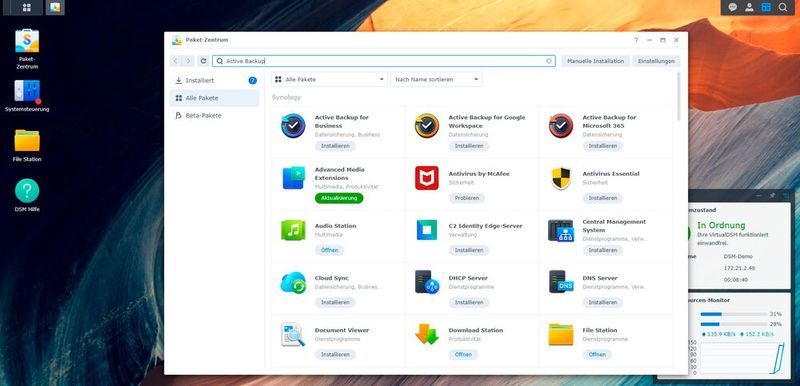The width and height of the screenshot is (800, 386).
Task: Select the Central Management System icon
Action: (x=561, y=230)
